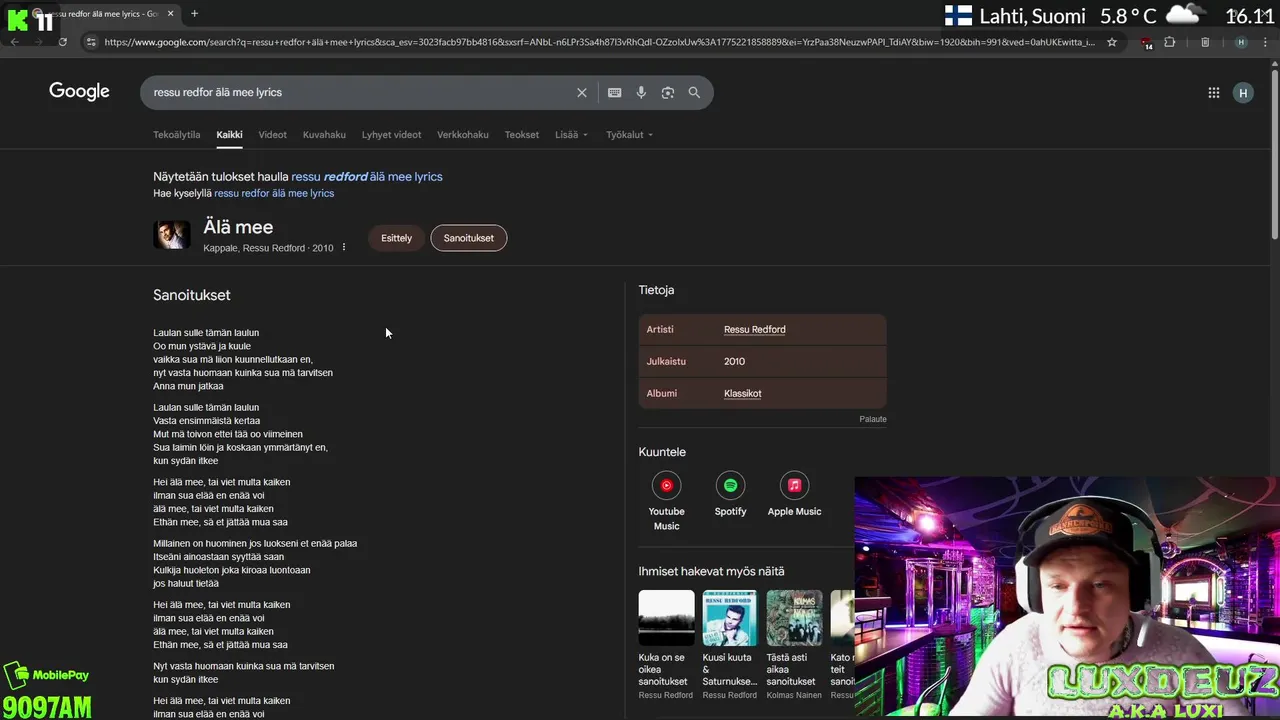Close the ressu redfor älä mee lyrics tab

(x=171, y=14)
